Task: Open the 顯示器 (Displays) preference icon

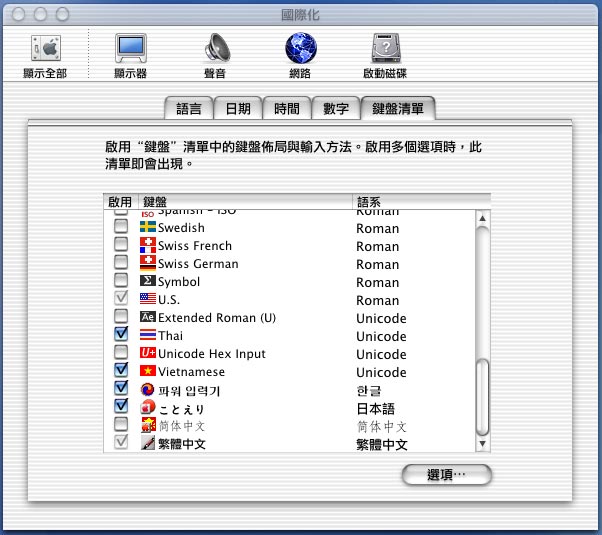Action: click(x=130, y=50)
